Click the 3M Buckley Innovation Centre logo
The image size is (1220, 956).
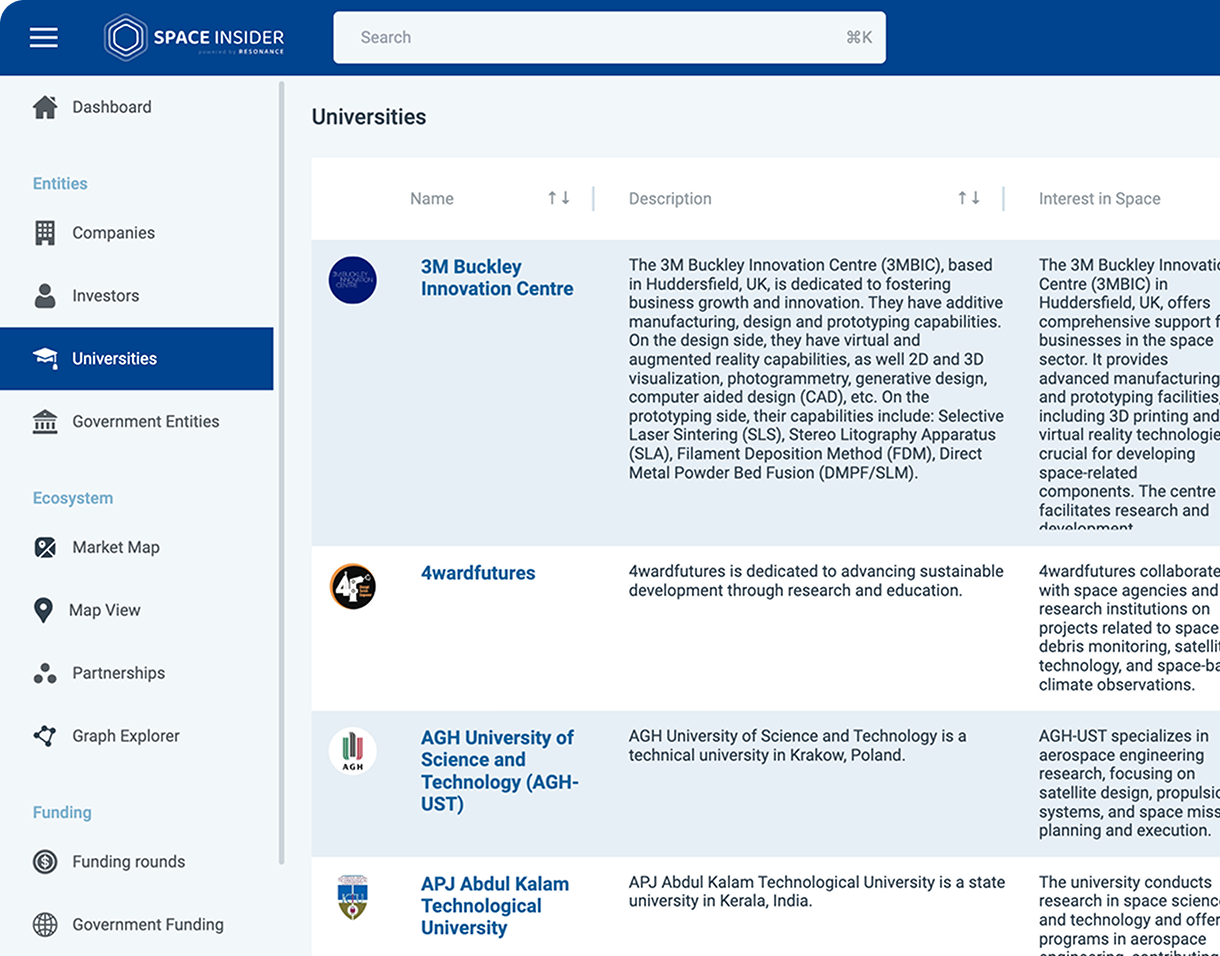click(353, 280)
